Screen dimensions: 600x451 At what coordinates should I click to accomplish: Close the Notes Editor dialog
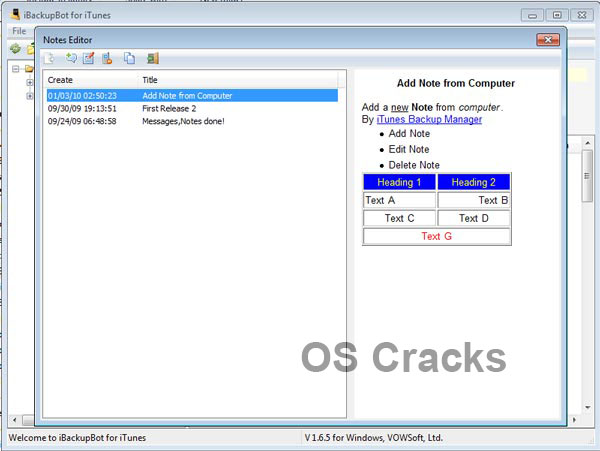pos(548,39)
